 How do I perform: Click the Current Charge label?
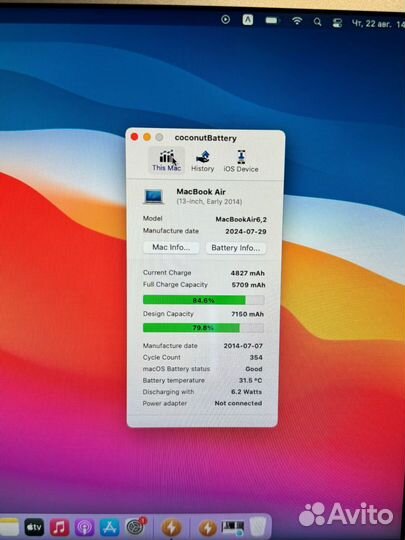167,272
